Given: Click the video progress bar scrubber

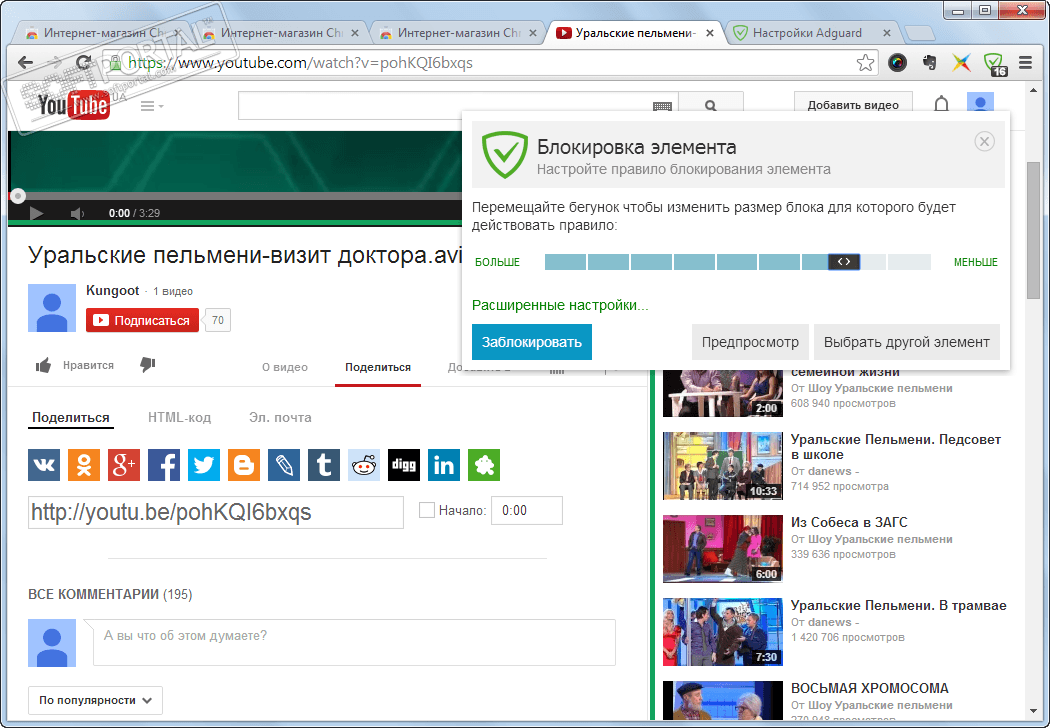Looking at the screenshot, I should tap(18, 196).
